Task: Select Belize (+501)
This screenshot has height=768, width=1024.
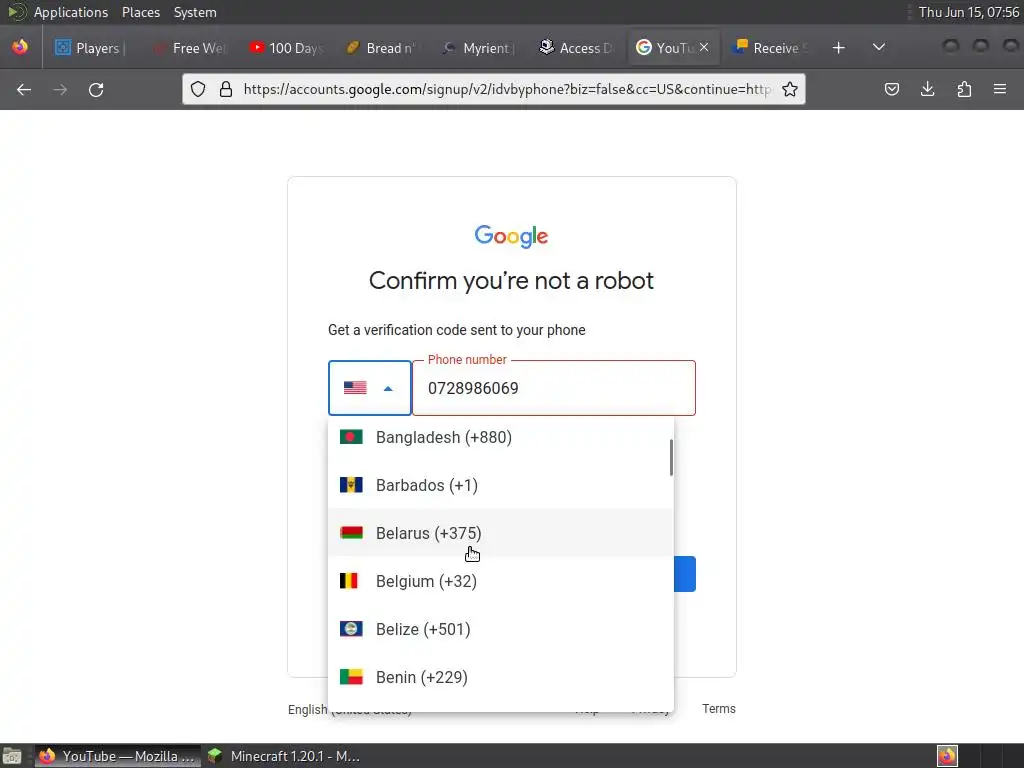Action: 500,629
